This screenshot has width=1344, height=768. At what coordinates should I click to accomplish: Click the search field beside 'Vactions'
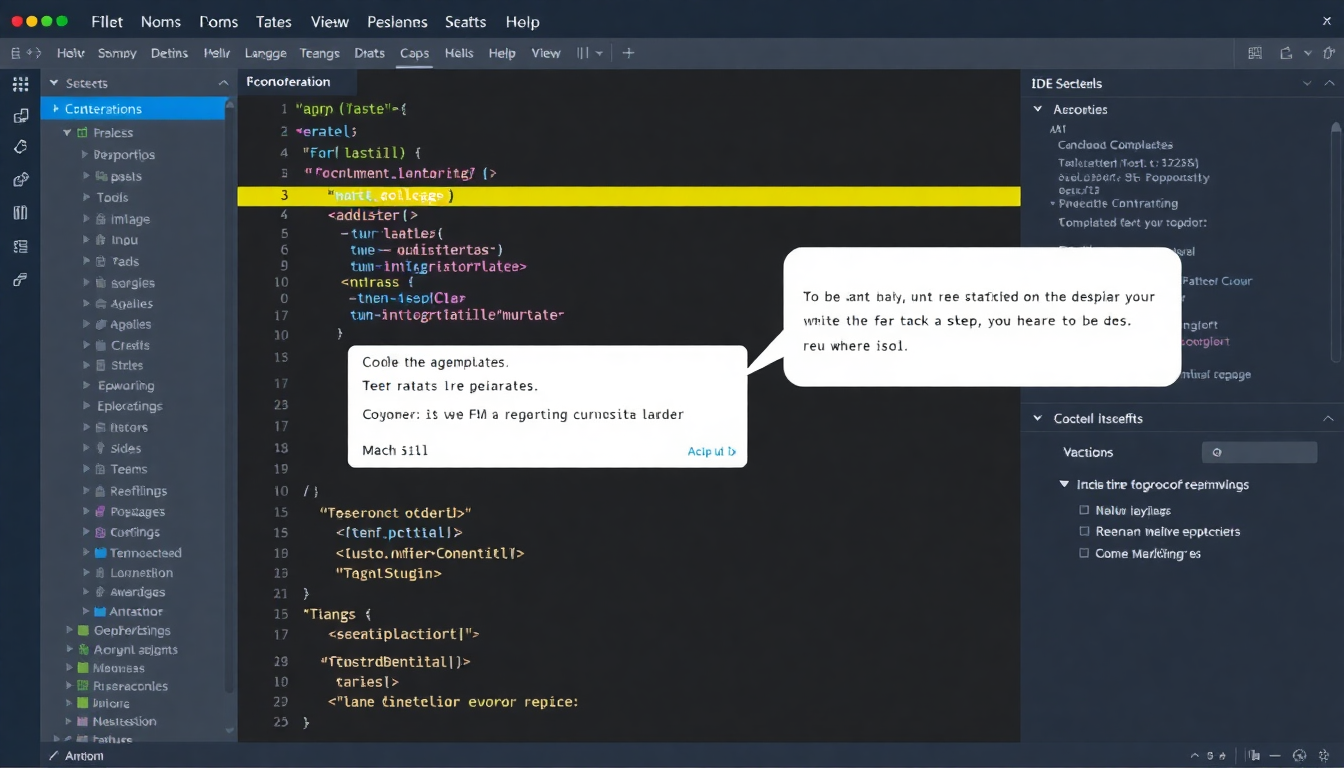[x=1259, y=452]
